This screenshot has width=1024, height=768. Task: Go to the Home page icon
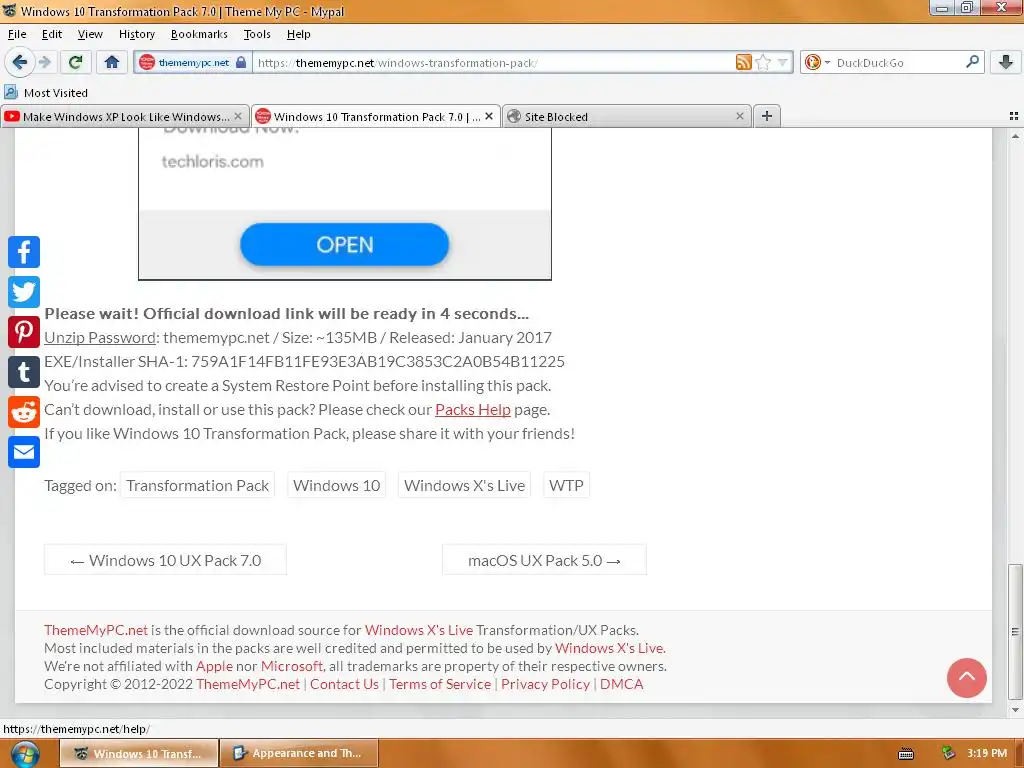(112, 62)
